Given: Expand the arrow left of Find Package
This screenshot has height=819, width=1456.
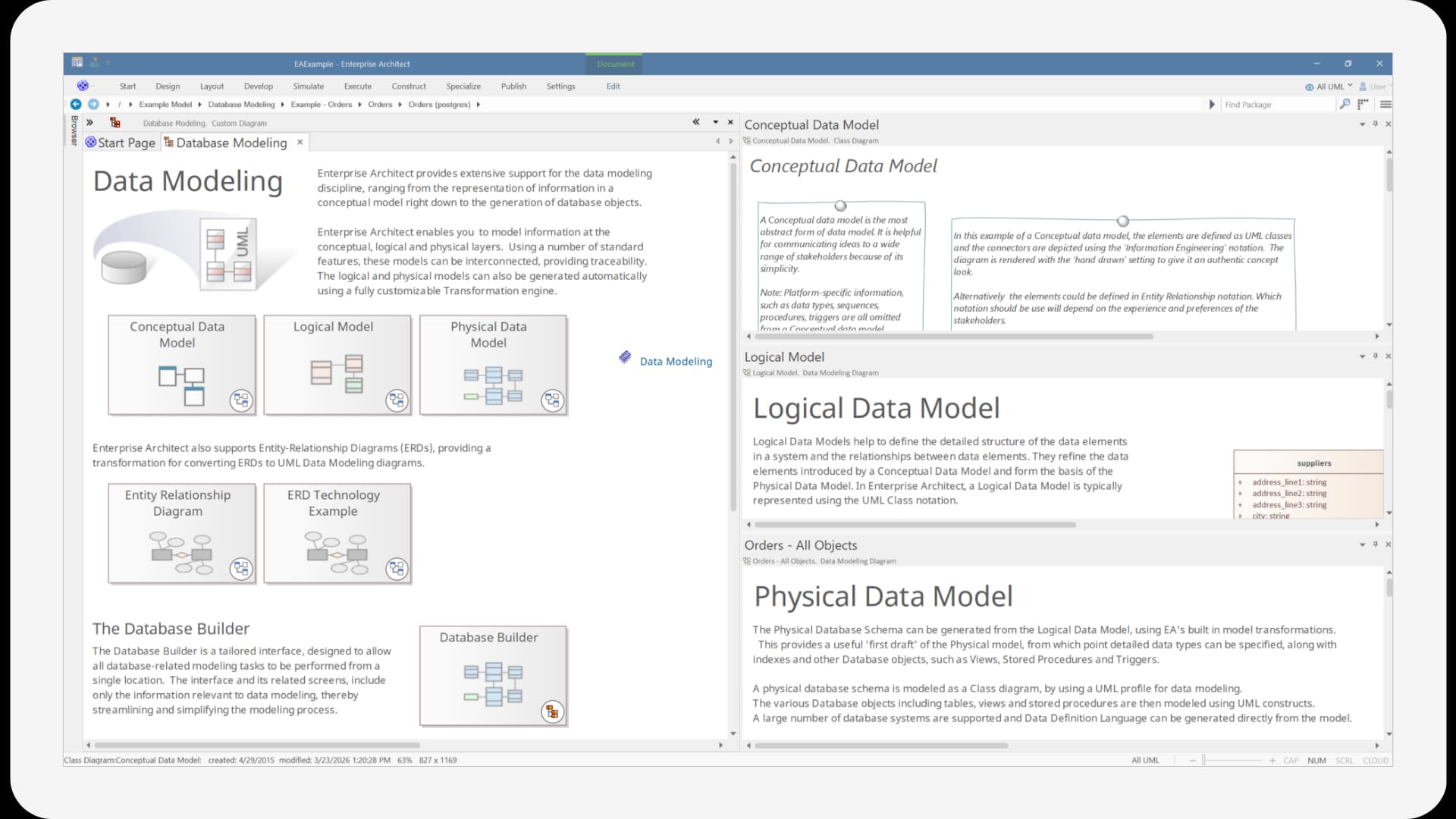Looking at the screenshot, I should coord(1211,105).
